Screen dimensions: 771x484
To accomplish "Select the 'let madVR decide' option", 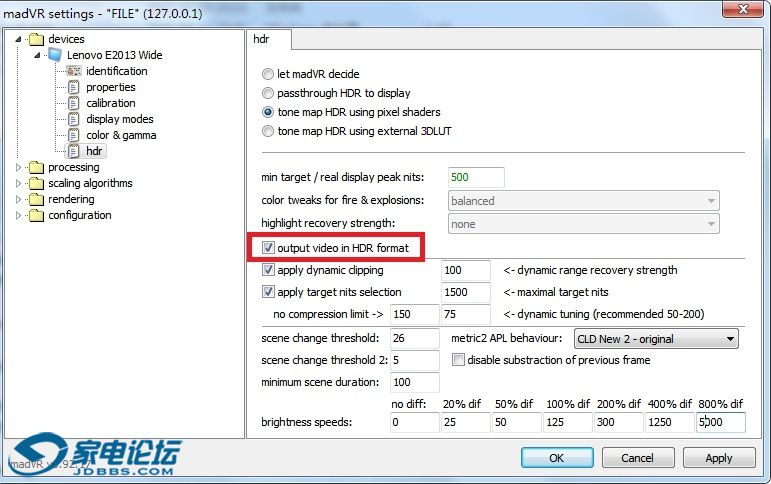I will 267,74.
